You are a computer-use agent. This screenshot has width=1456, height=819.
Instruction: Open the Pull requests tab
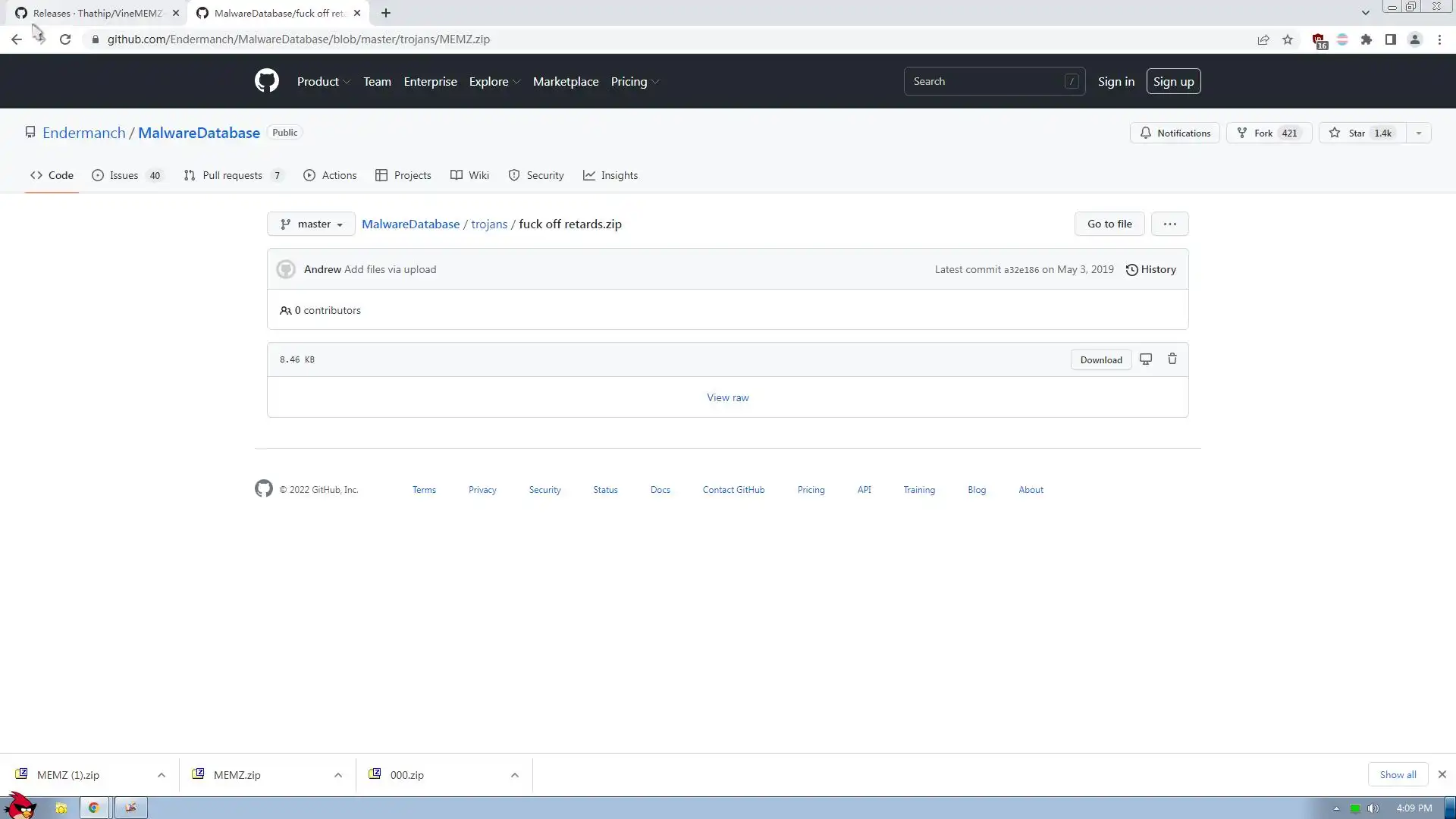click(233, 175)
